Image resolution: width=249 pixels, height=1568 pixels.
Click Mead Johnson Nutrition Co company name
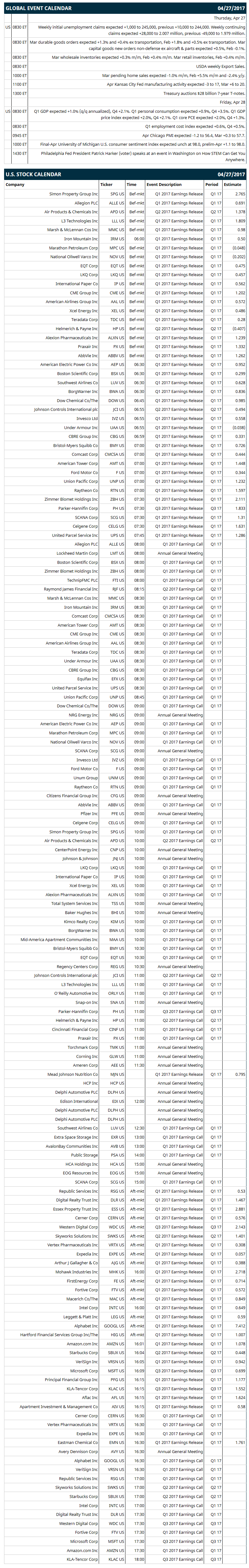[x=72, y=1074]
